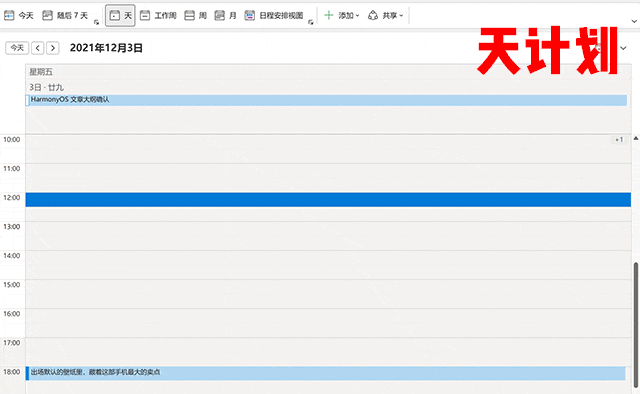This screenshot has height=394, width=640.
Task: Open the 共享 (Share) dropdown
Action: click(386, 16)
